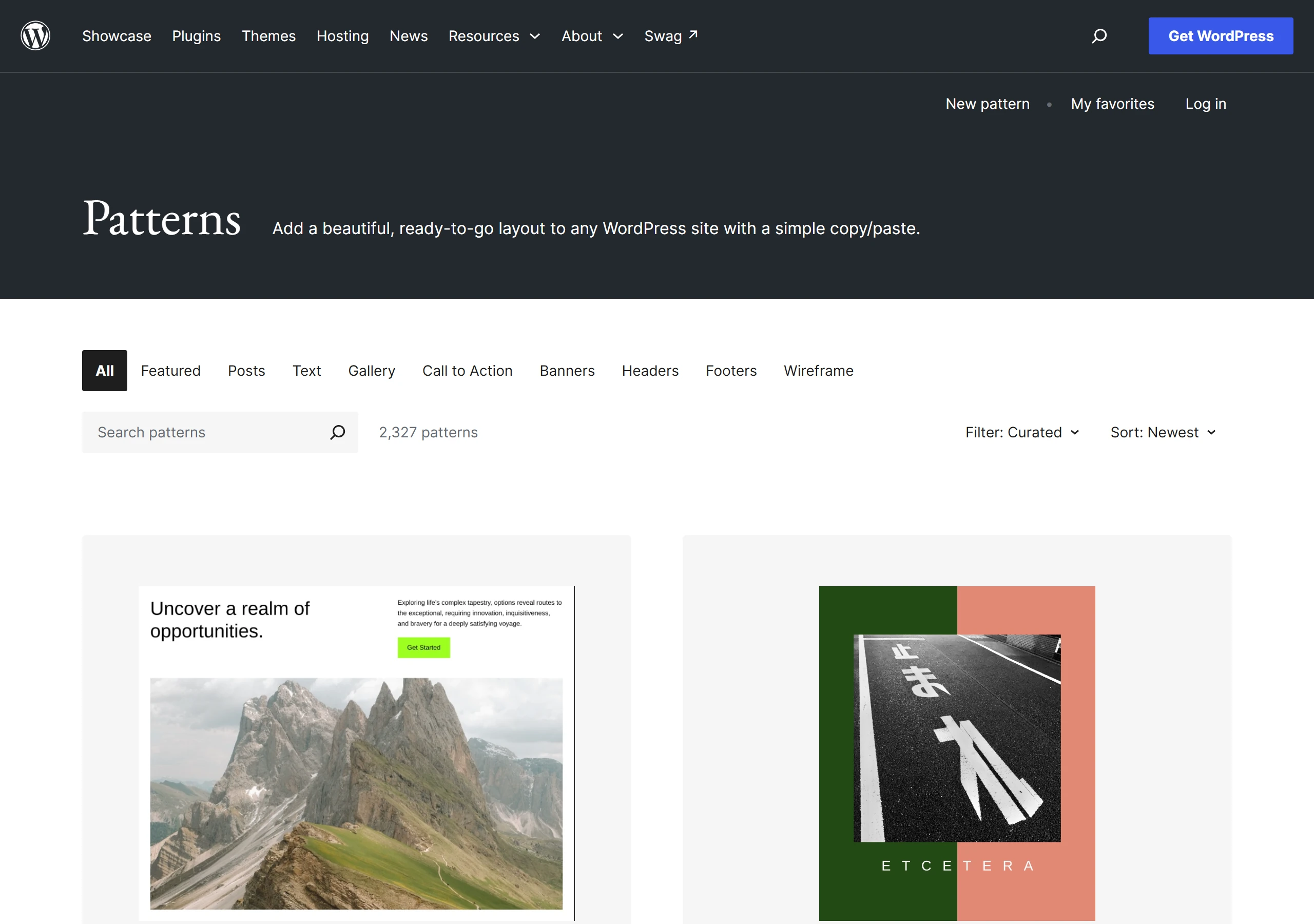Click the '2,327 patterns' count text
The image size is (1314, 924).
click(428, 432)
